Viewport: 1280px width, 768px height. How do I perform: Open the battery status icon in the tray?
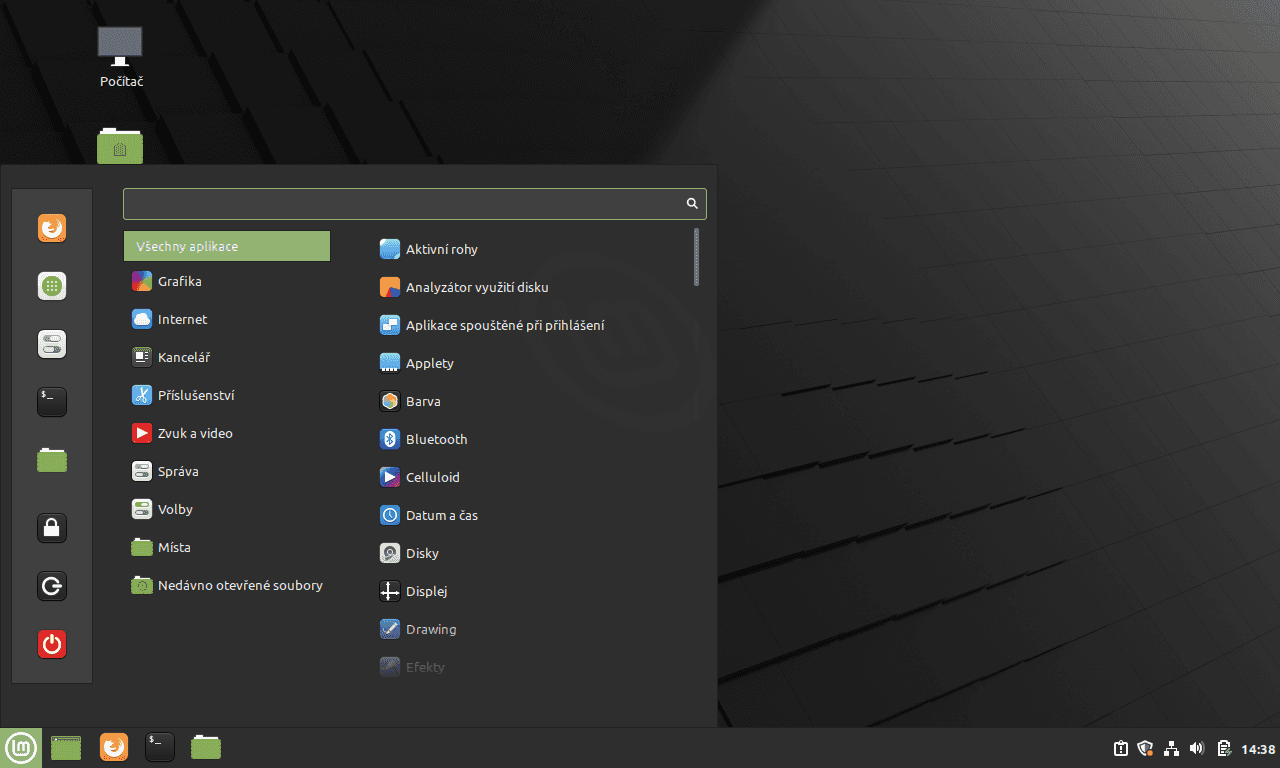pyautogui.click(x=1223, y=747)
